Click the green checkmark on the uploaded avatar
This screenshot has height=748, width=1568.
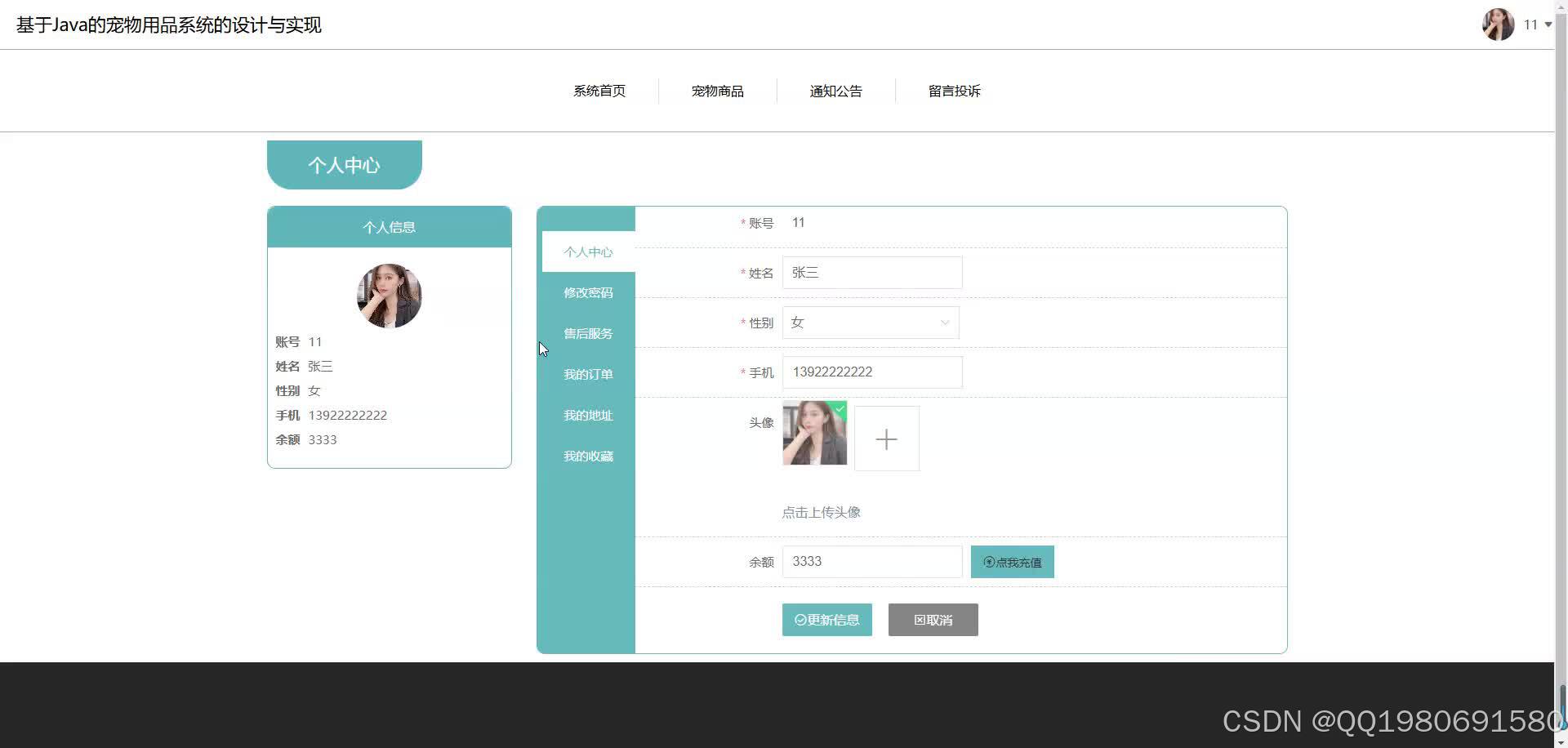(840, 409)
